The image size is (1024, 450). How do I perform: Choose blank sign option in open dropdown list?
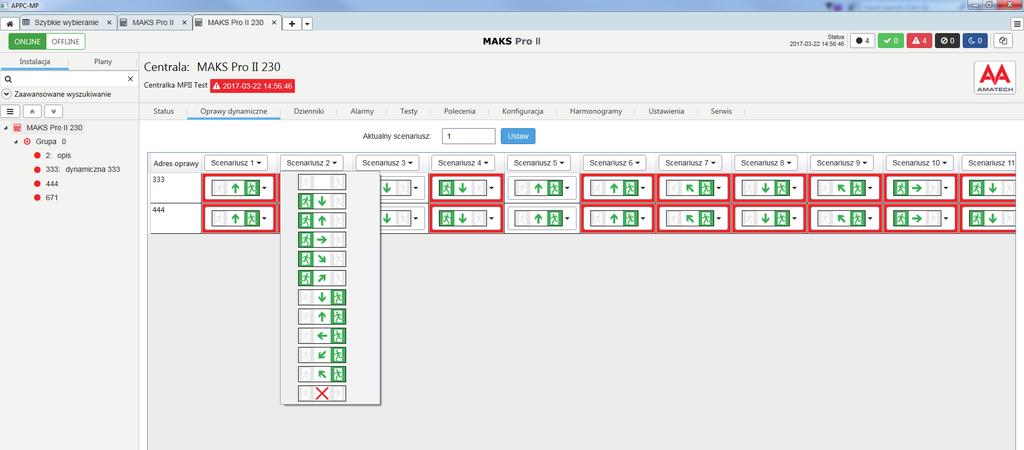click(x=322, y=182)
